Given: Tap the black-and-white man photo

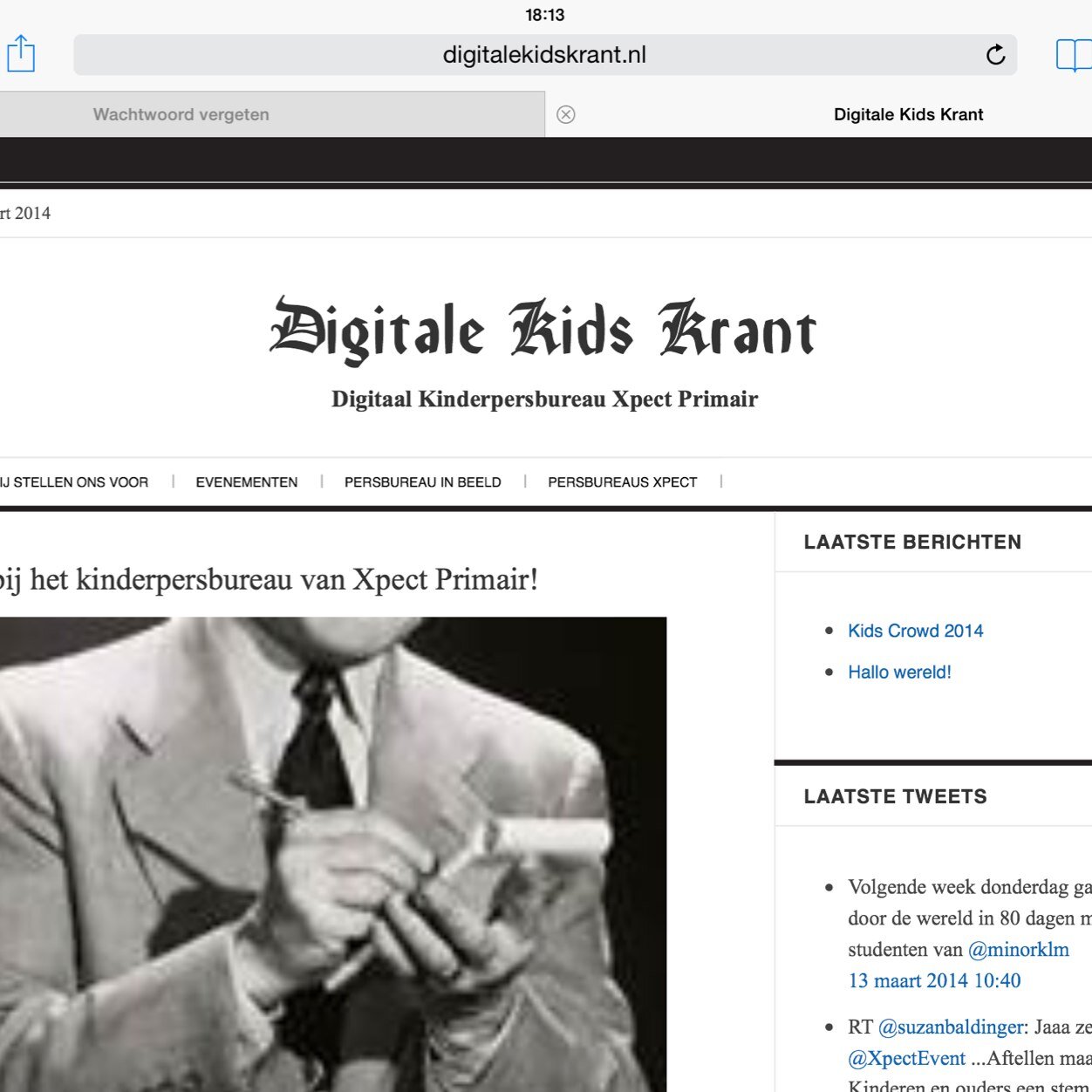Looking at the screenshot, I should [x=333, y=855].
